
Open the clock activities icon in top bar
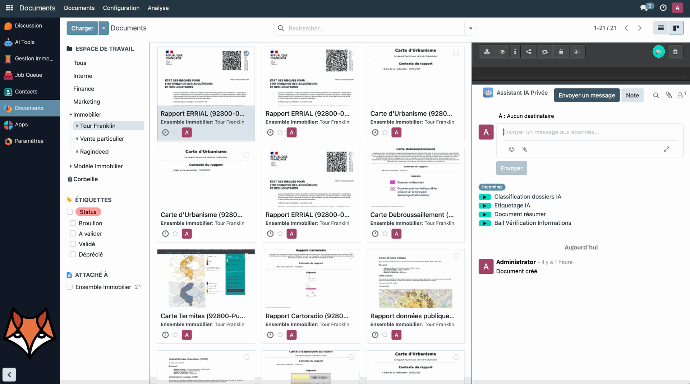[663, 7]
